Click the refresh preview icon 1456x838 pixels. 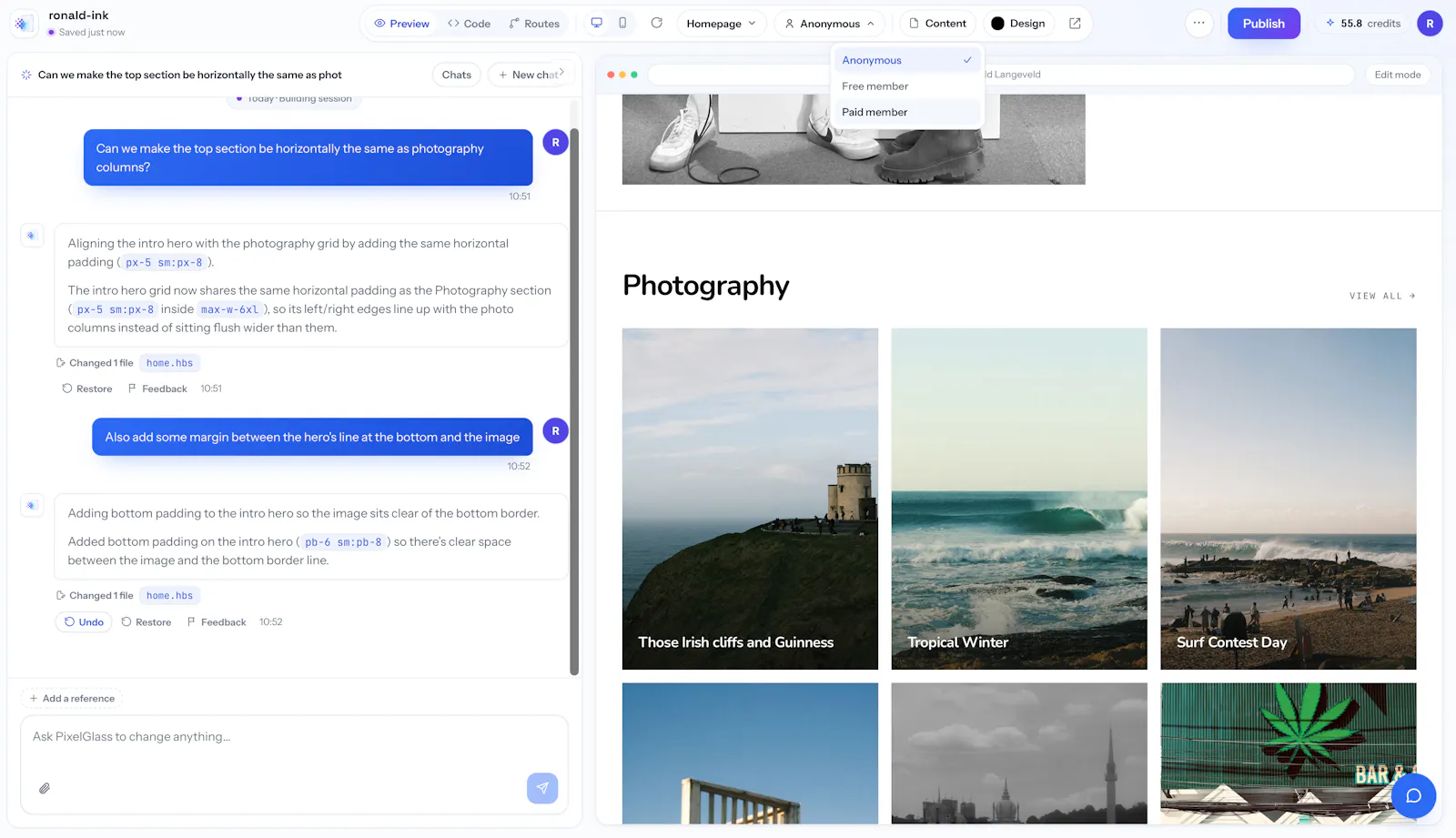pos(656,23)
